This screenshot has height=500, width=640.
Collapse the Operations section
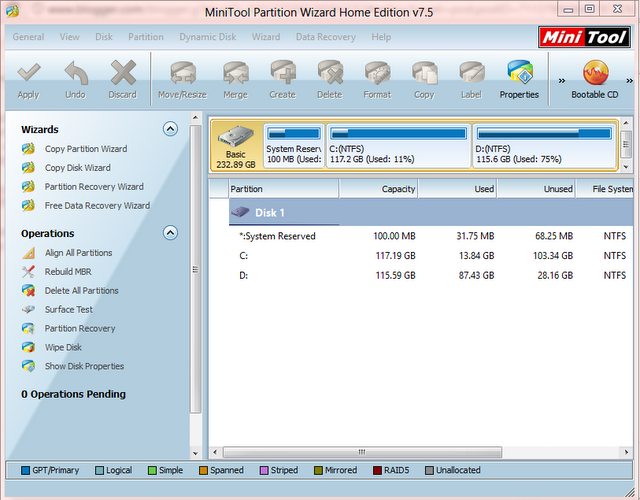(170, 233)
